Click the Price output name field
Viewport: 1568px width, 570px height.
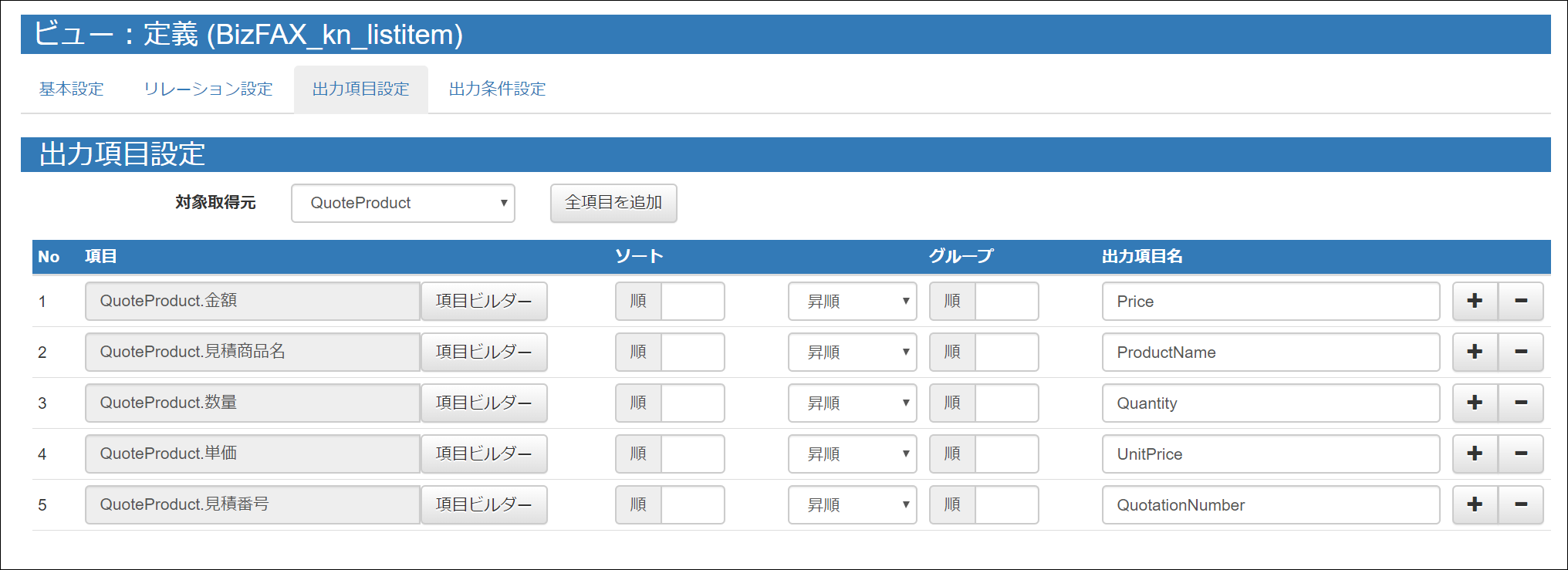(x=1270, y=301)
